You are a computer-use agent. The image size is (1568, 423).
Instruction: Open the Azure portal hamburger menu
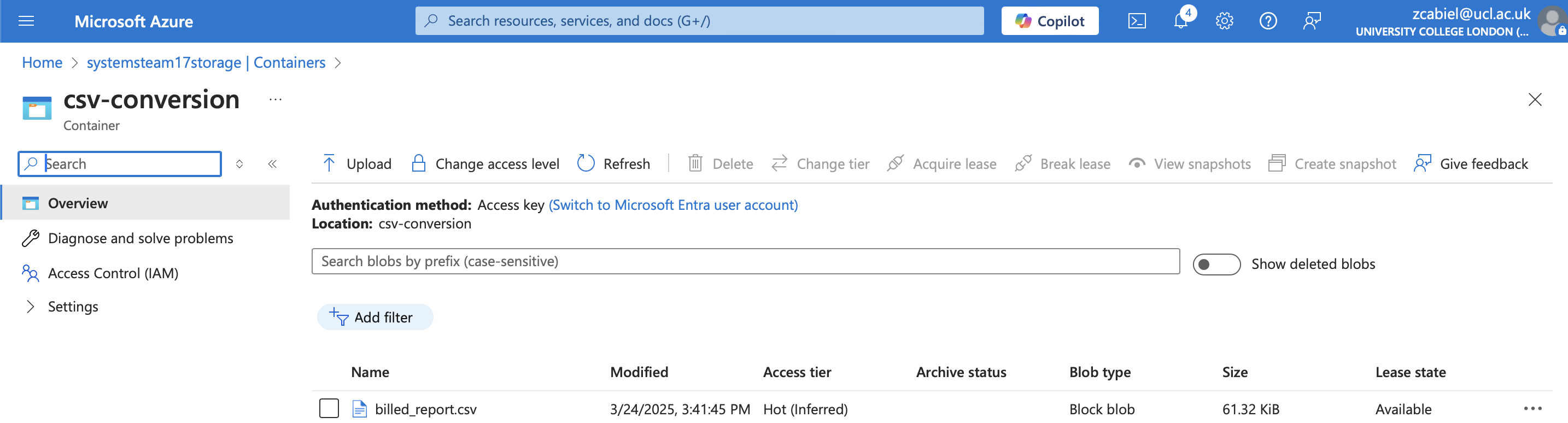[x=26, y=21]
